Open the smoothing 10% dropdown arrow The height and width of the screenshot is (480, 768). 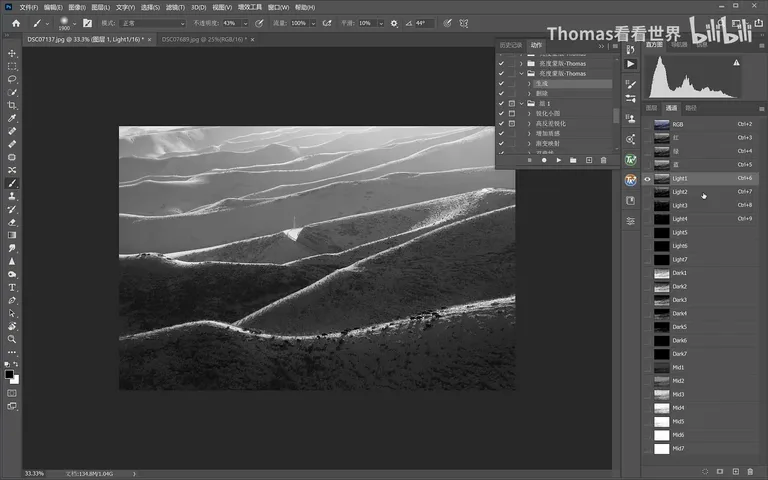381,23
